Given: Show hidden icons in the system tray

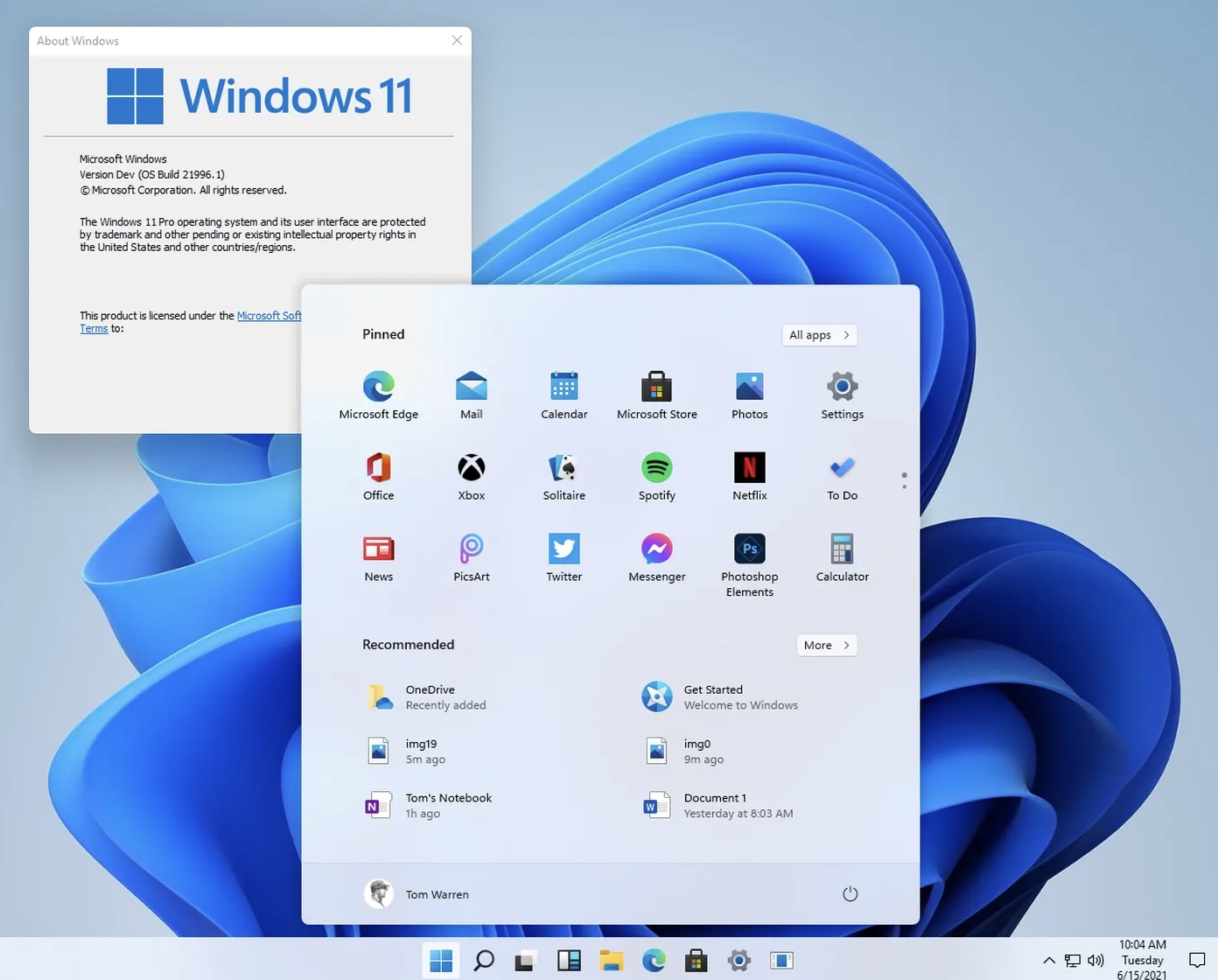Looking at the screenshot, I should (1048, 960).
